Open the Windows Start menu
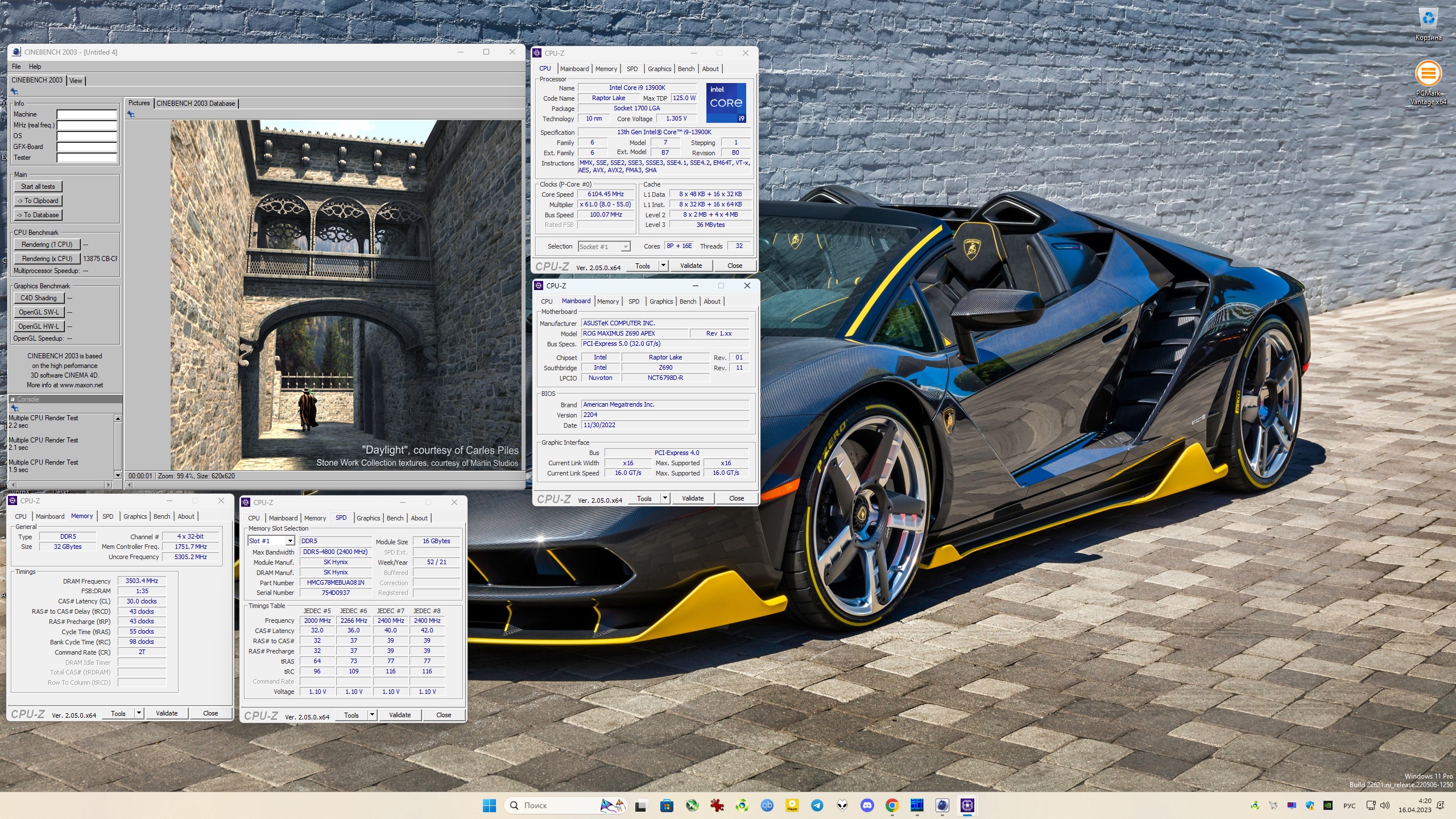The image size is (1456, 819). [489, 805]
